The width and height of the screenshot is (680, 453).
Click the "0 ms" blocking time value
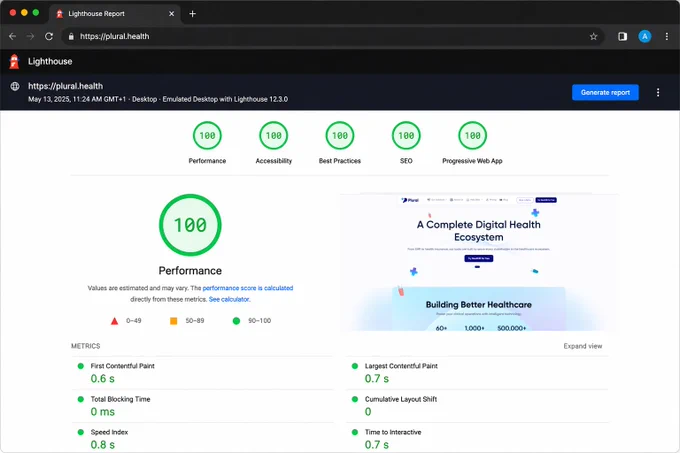click(103, 412)
